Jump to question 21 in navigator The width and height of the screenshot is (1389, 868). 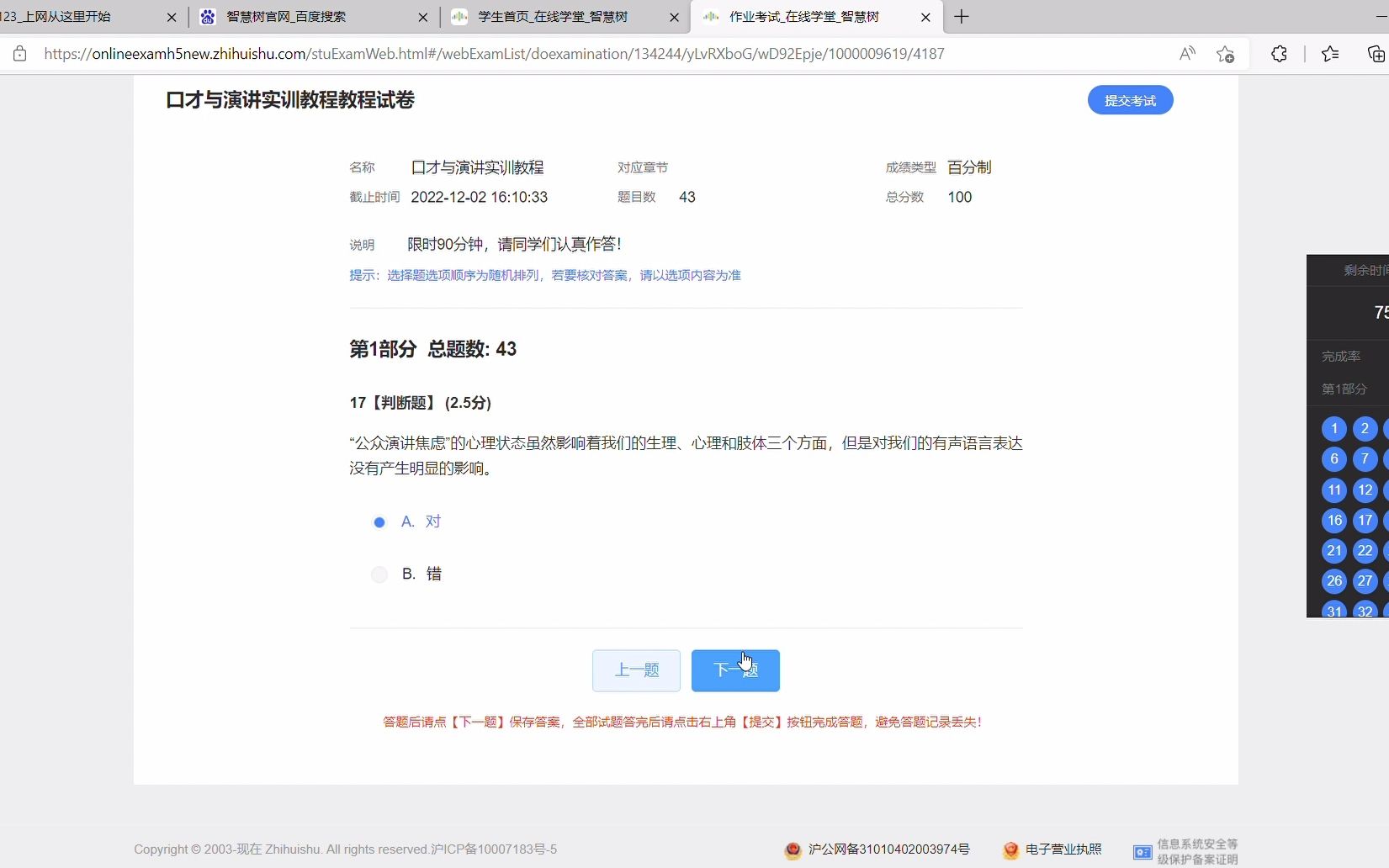(x=1333, y=551)
